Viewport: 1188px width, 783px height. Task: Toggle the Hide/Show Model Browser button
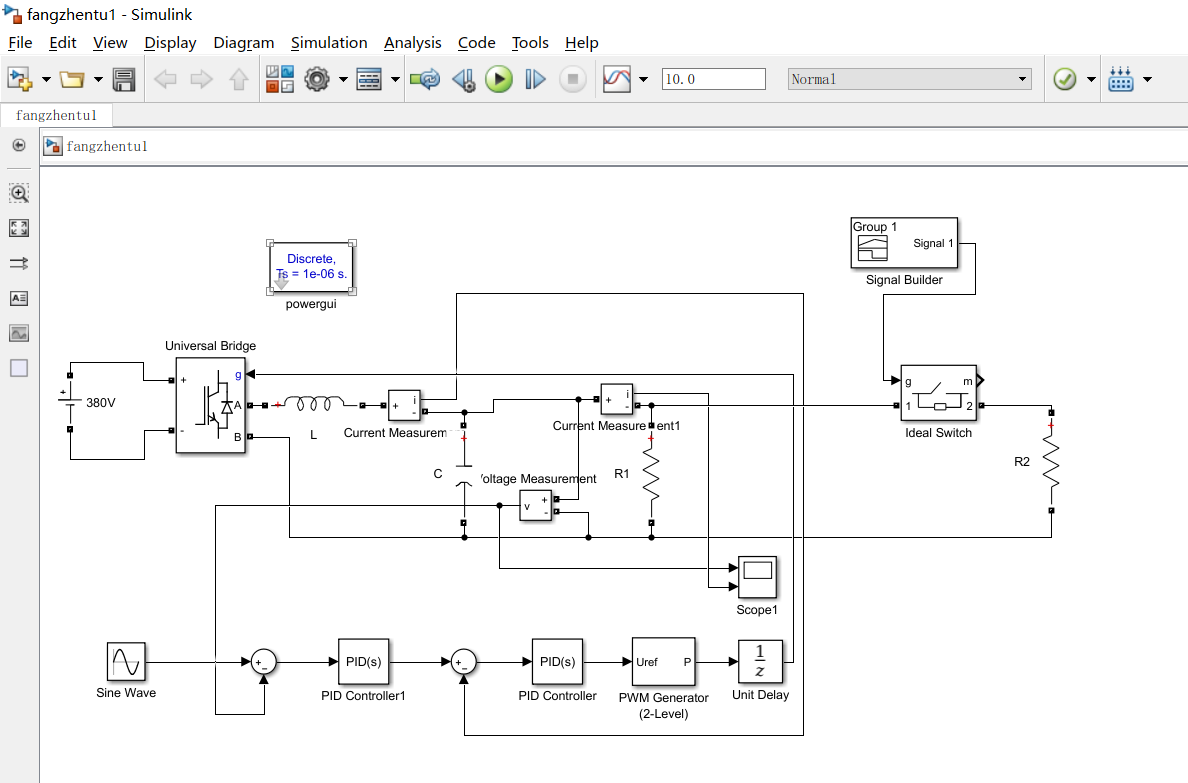(x=19, y=146)
